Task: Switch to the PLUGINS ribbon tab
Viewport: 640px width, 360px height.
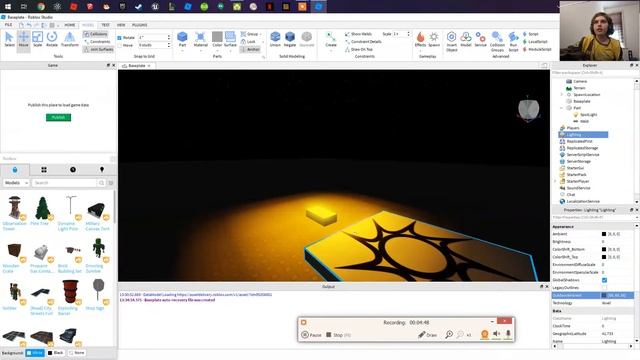Action: click(x=140, y=25)
